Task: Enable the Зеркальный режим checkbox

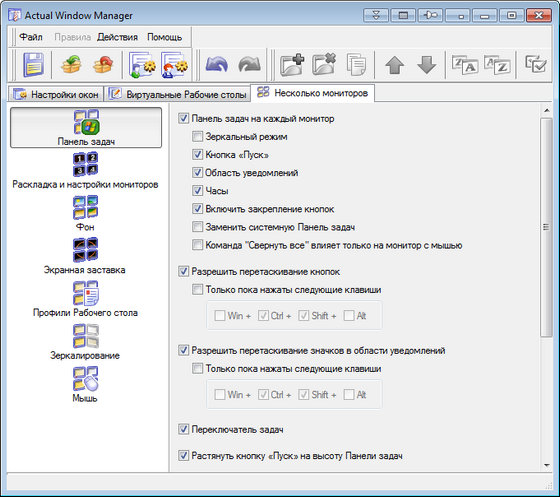Action: tap(197, 136)
